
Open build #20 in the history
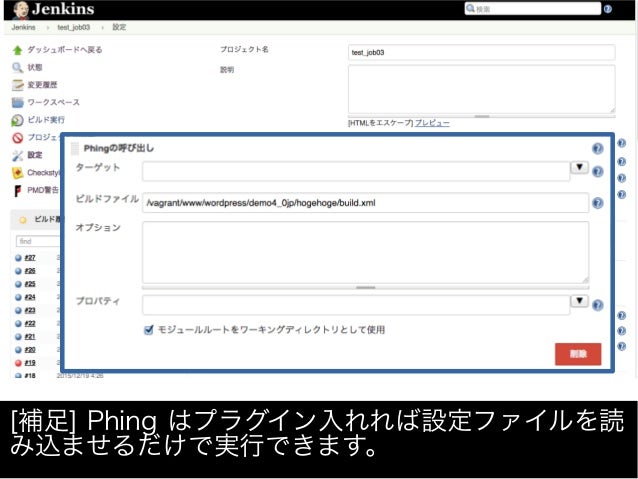(x=30, y=350)
